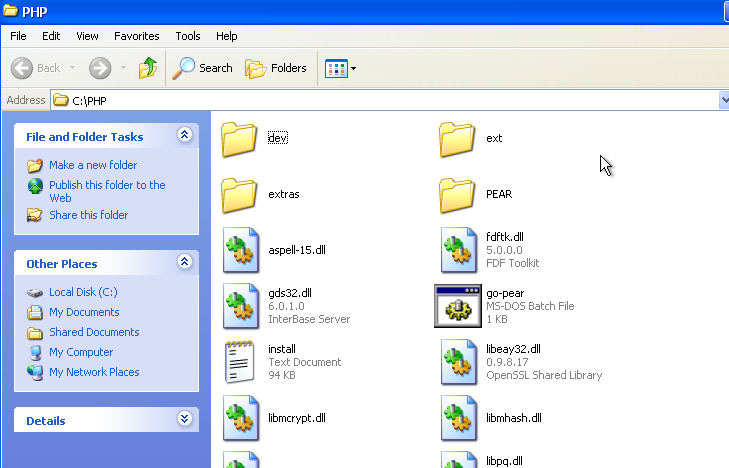Go to Local Disk (C:) link
The image size is (729, 468).
83,292
